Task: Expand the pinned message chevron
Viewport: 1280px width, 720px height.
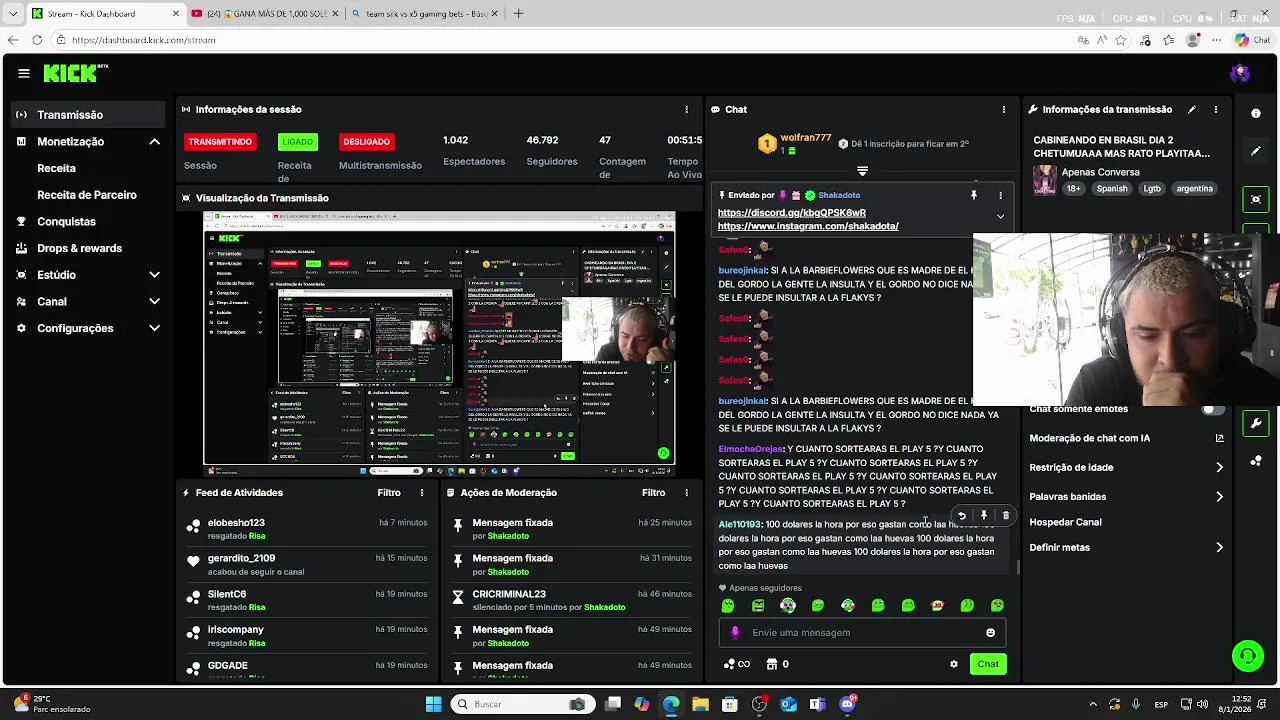Action: click(x=1000, y=216)
